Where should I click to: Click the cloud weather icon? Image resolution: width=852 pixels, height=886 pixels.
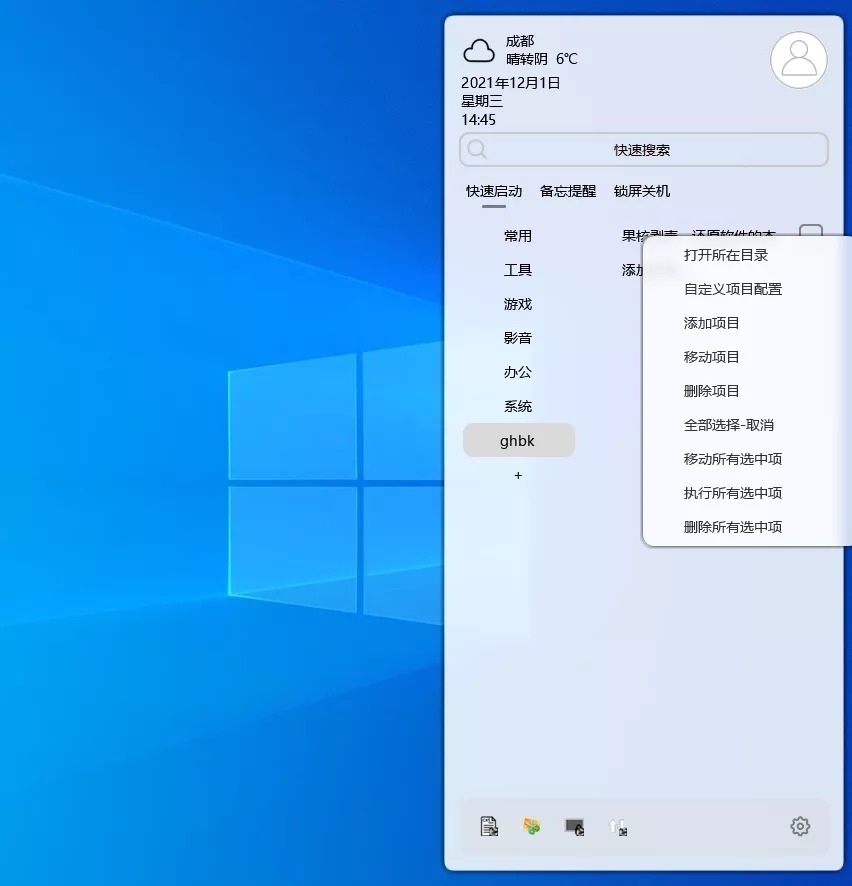tap(479, 50)
